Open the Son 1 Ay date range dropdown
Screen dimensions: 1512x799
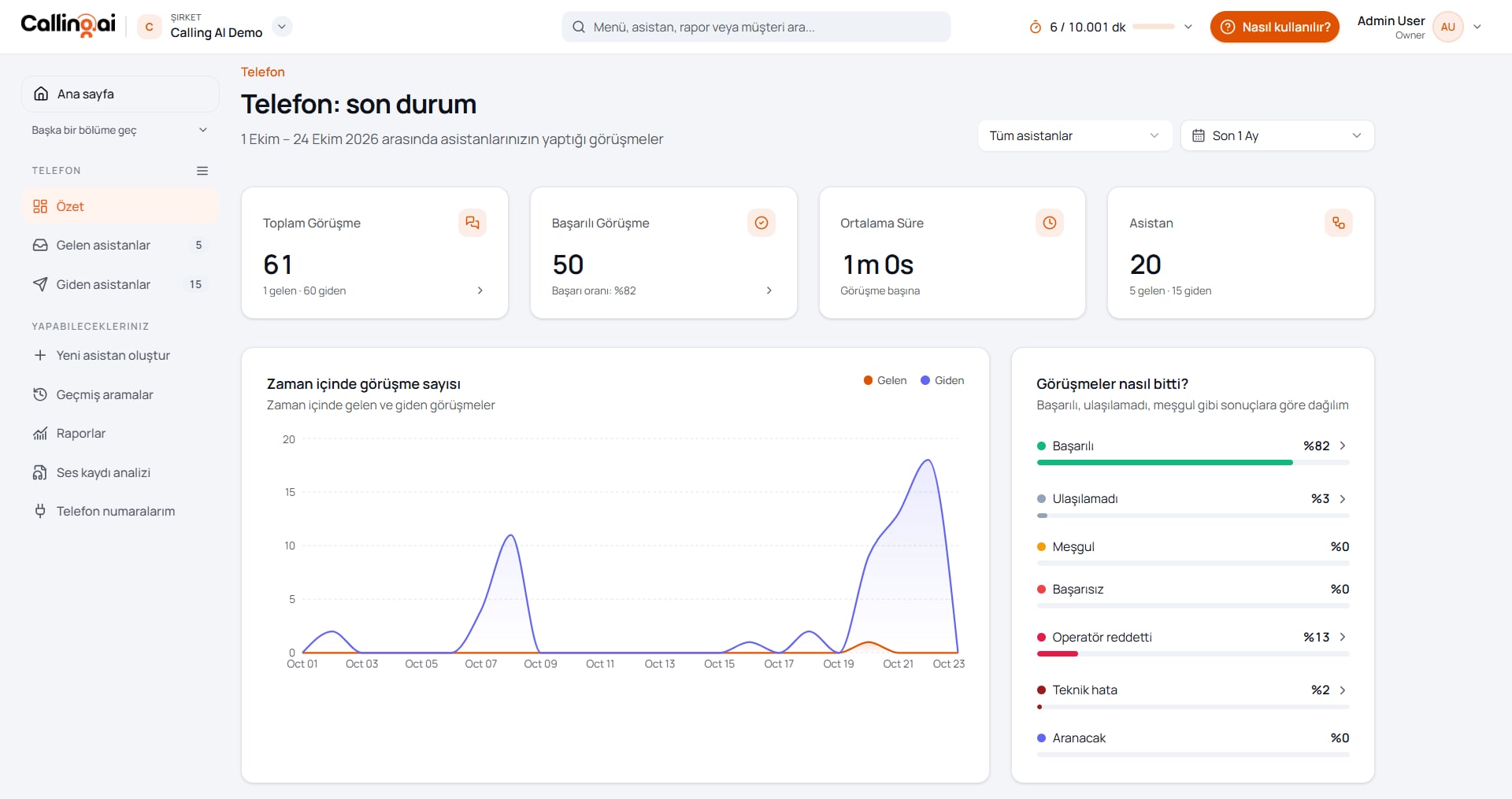[x=1277, y=135]
